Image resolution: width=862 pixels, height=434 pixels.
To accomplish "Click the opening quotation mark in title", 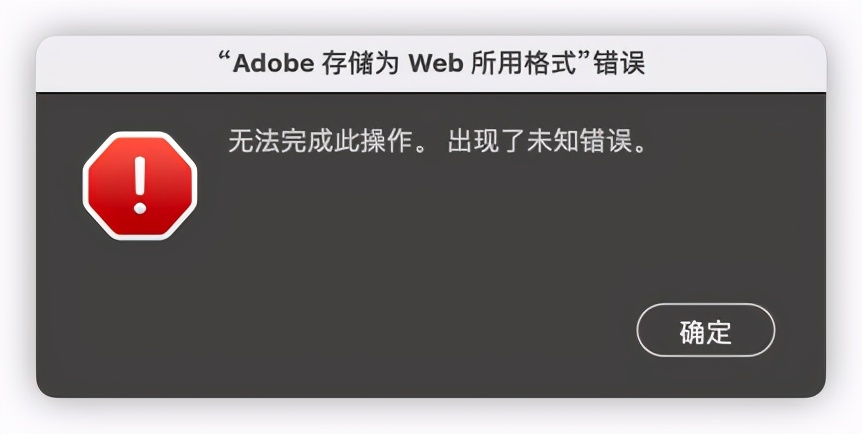I will point(224,58).
